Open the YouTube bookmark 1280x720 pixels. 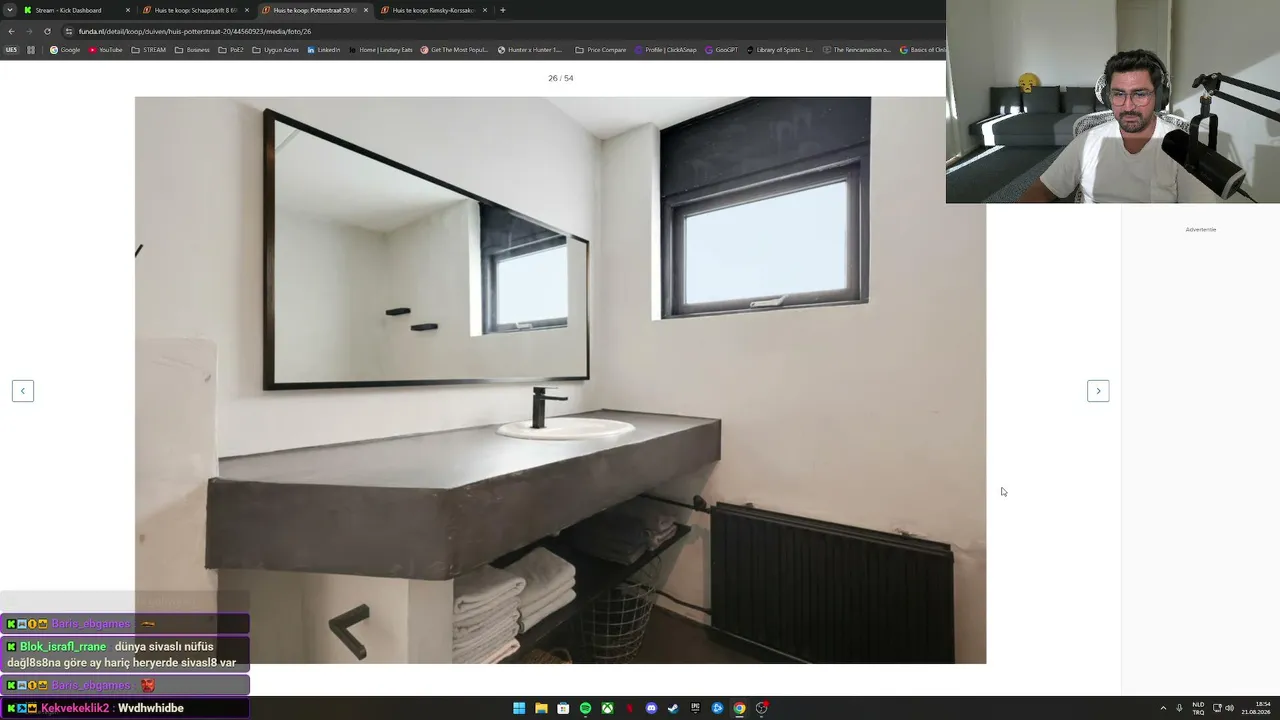pos(105,50)
